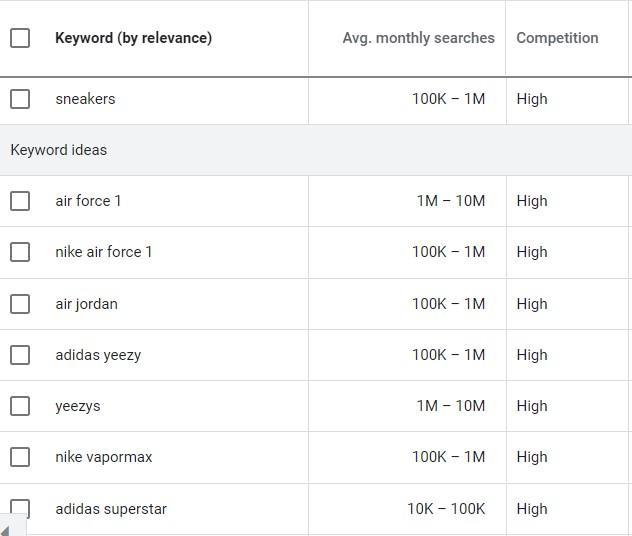
Task: Tick the yeezys row checkbox
Action: (x=20, y=406)
